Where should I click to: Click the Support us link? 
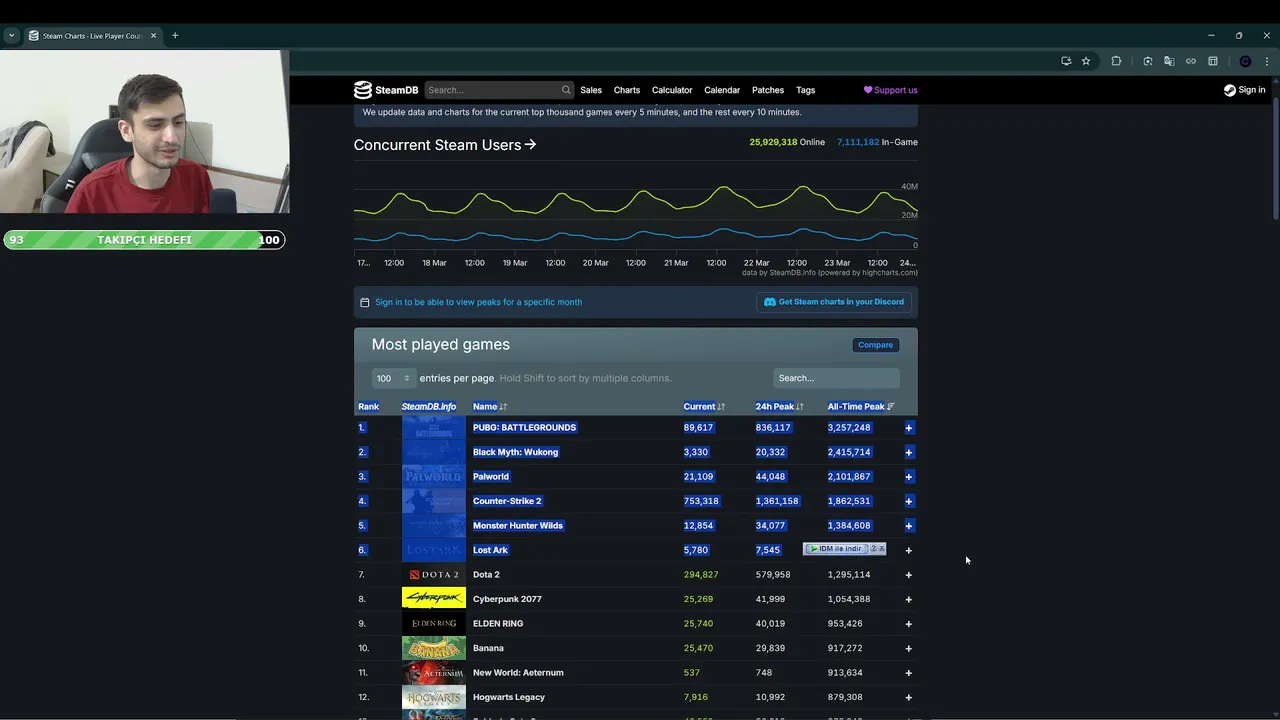890,90
